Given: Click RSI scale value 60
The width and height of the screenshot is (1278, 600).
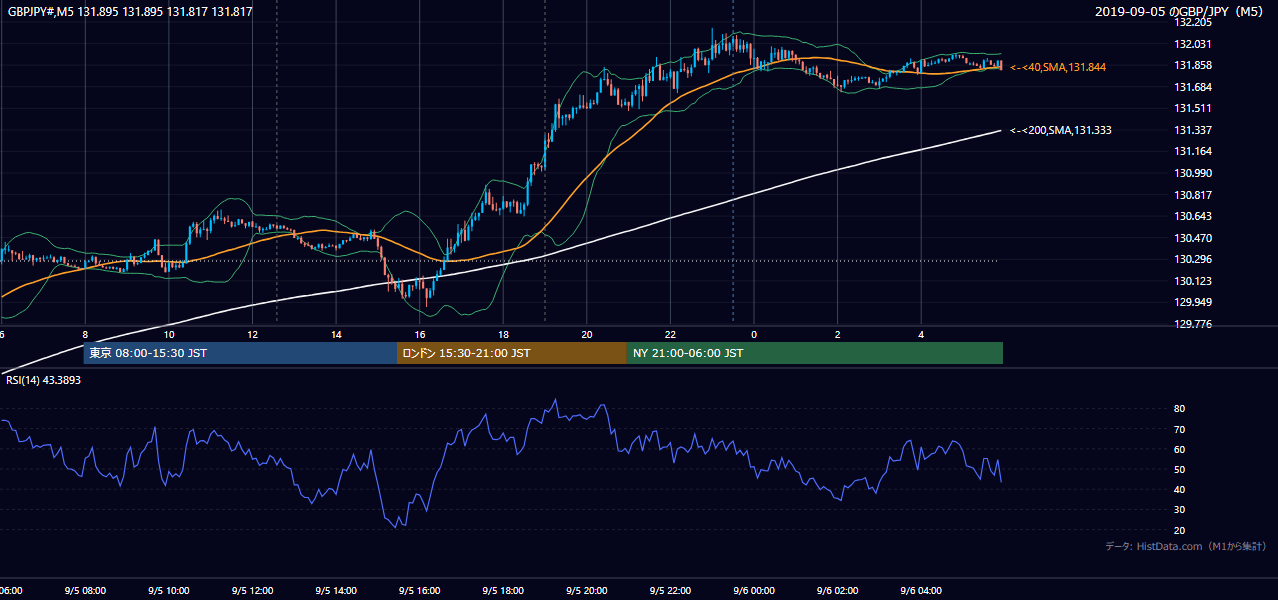Looking at the screenshot, I should point(1180,449).
